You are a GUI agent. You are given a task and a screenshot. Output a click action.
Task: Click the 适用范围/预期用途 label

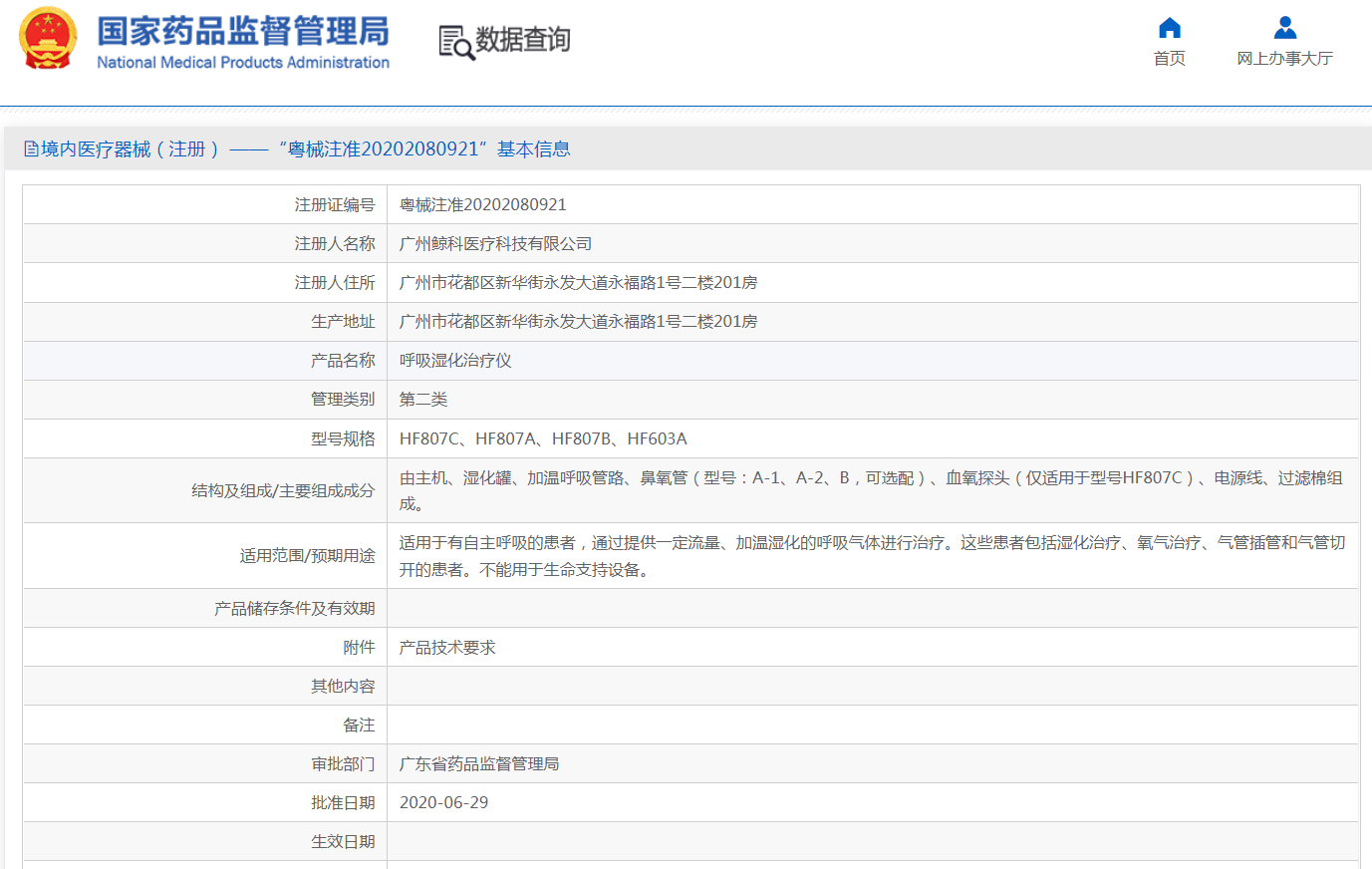(x=307, y=556)
